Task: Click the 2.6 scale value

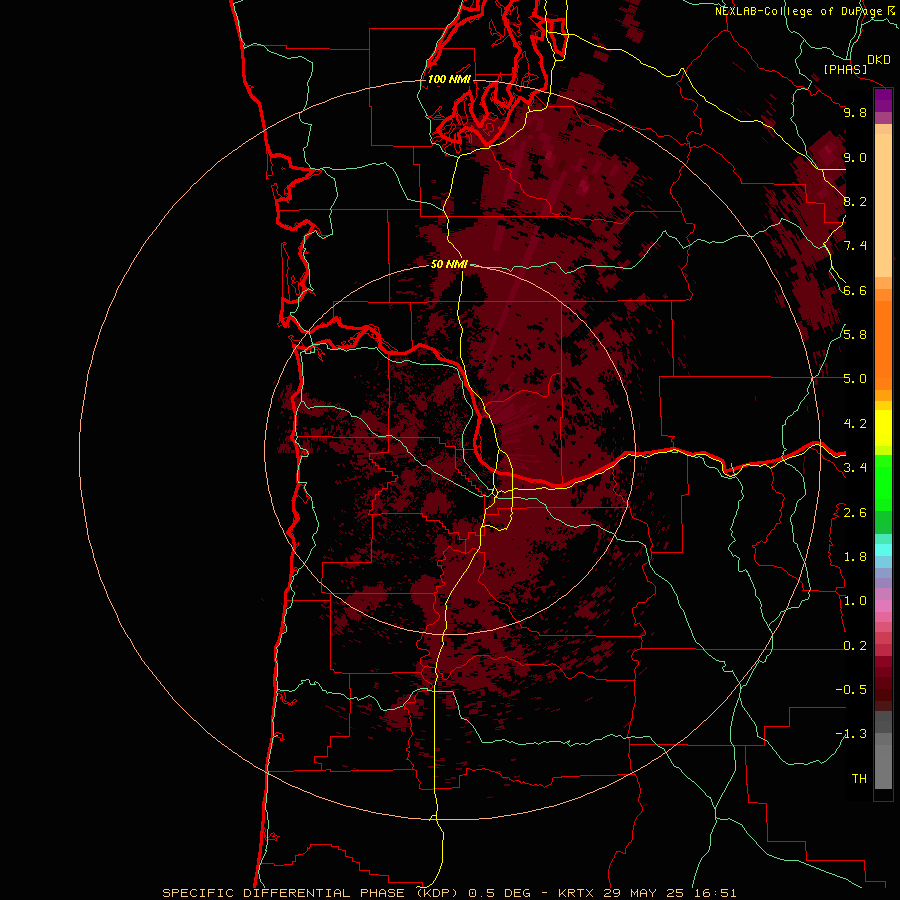Action: 855,512
